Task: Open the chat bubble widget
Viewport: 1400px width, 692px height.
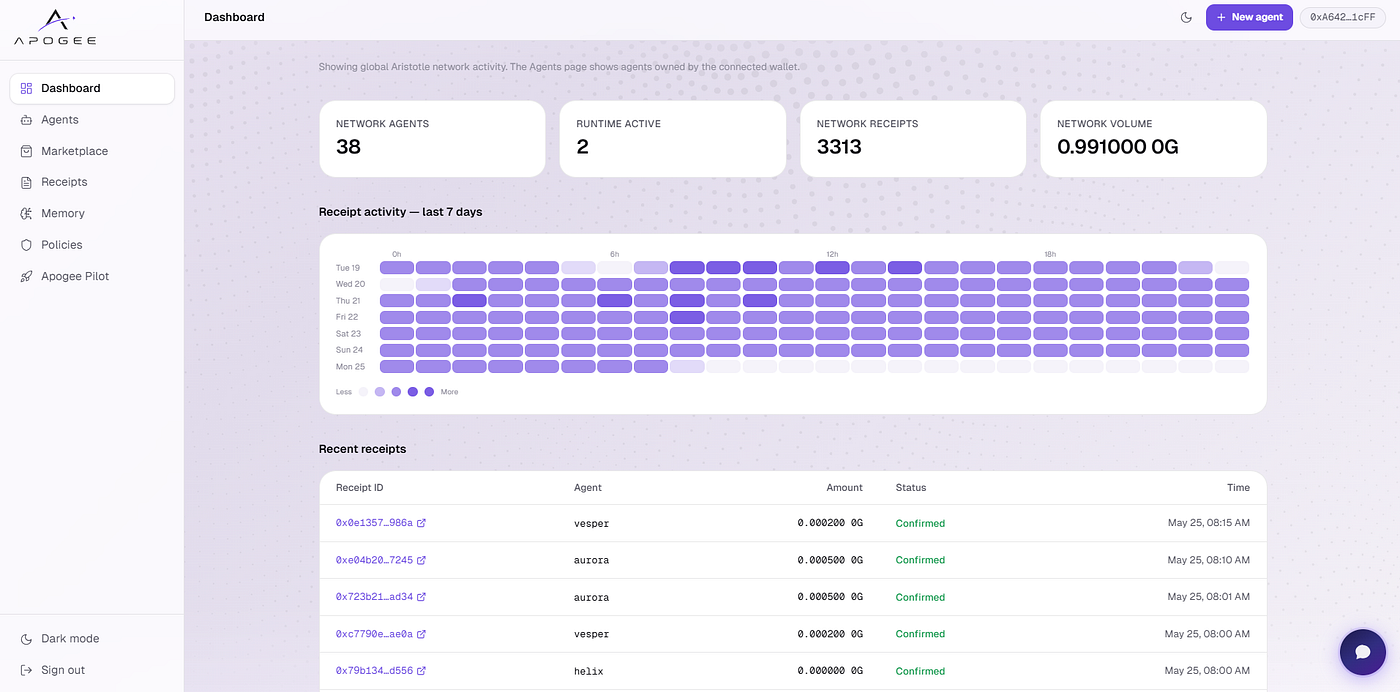Action: [x=1362, y=652]
